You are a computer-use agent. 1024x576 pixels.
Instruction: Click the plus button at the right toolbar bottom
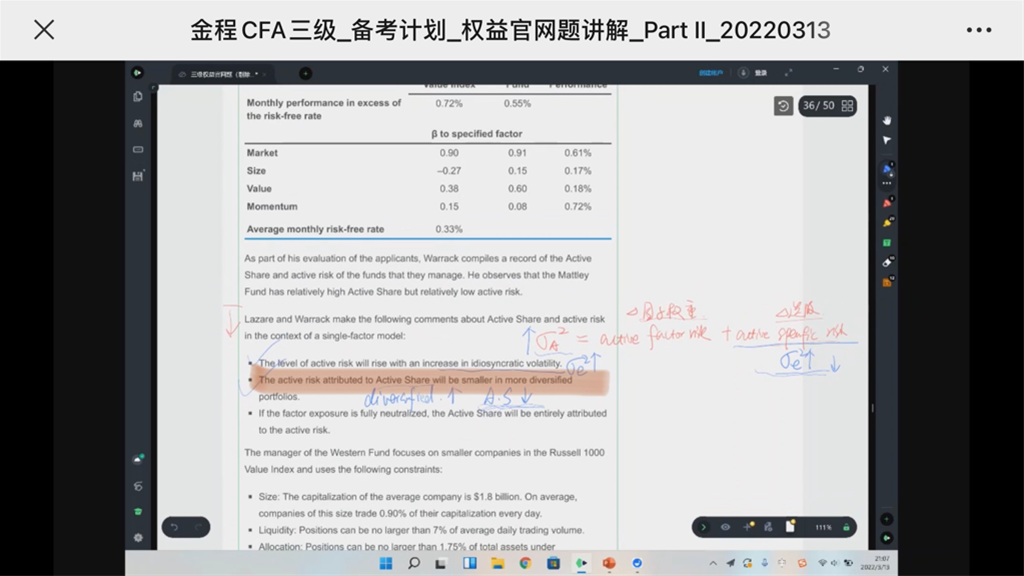[x=886, y=519]
